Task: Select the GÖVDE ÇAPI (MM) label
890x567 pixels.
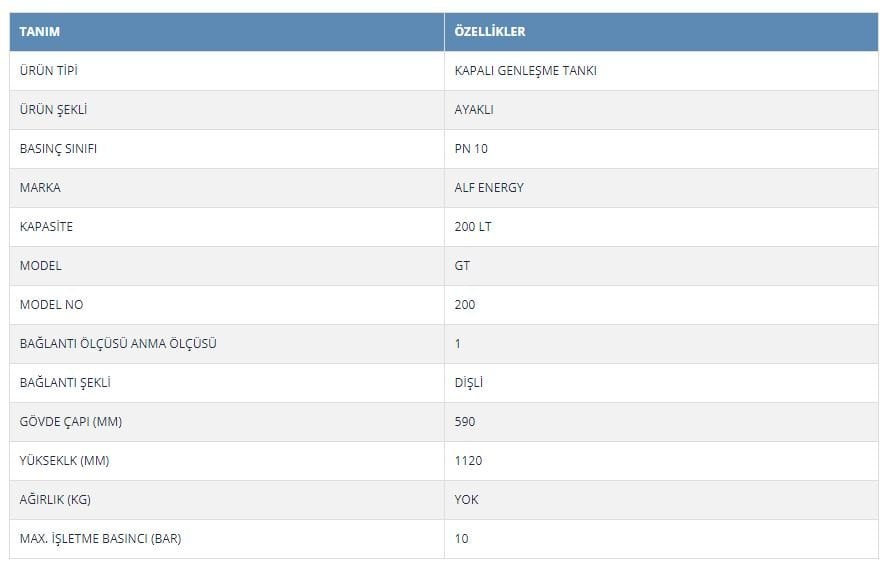Action: click(x=71, y=422)
